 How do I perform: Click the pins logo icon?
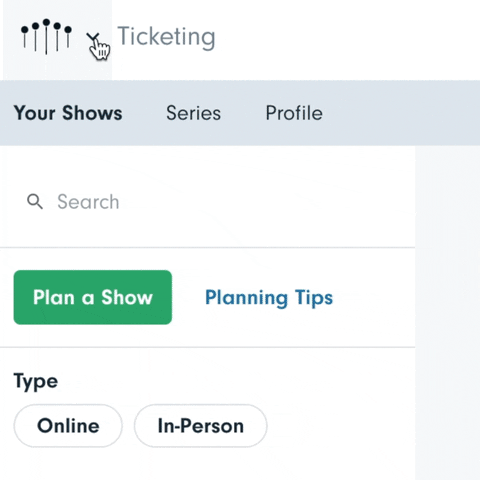coord(46,37)
